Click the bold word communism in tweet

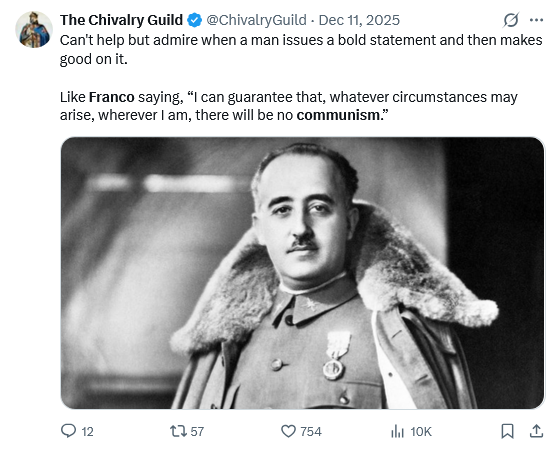(338, 115)
